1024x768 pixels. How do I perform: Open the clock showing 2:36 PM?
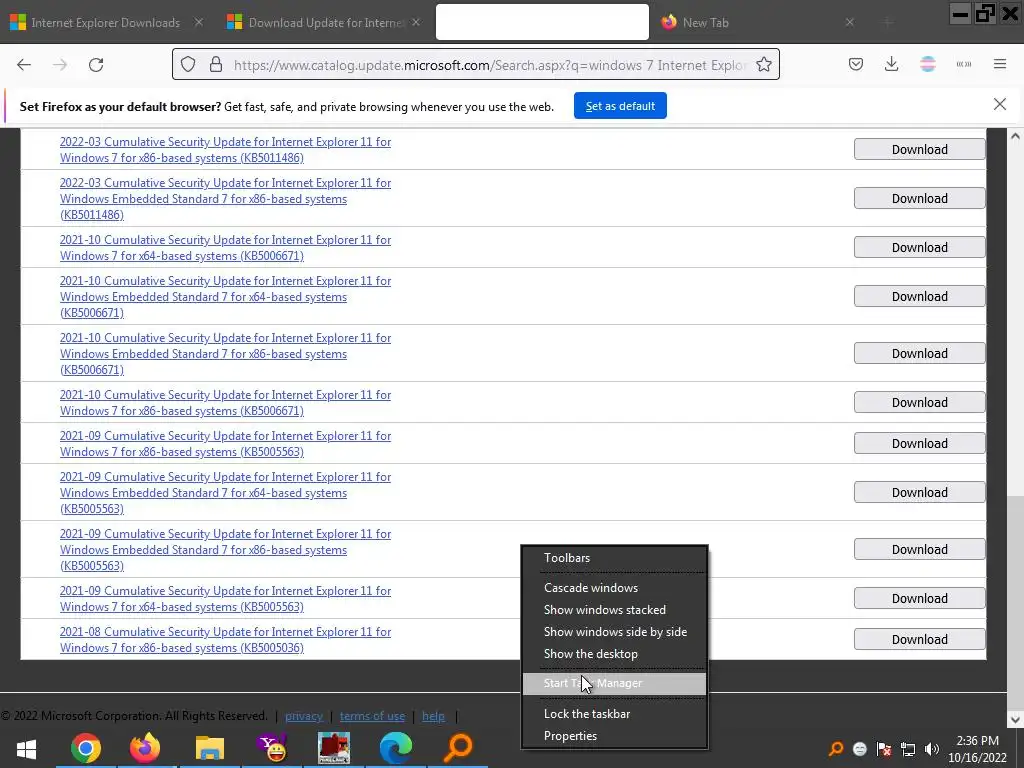977,749
